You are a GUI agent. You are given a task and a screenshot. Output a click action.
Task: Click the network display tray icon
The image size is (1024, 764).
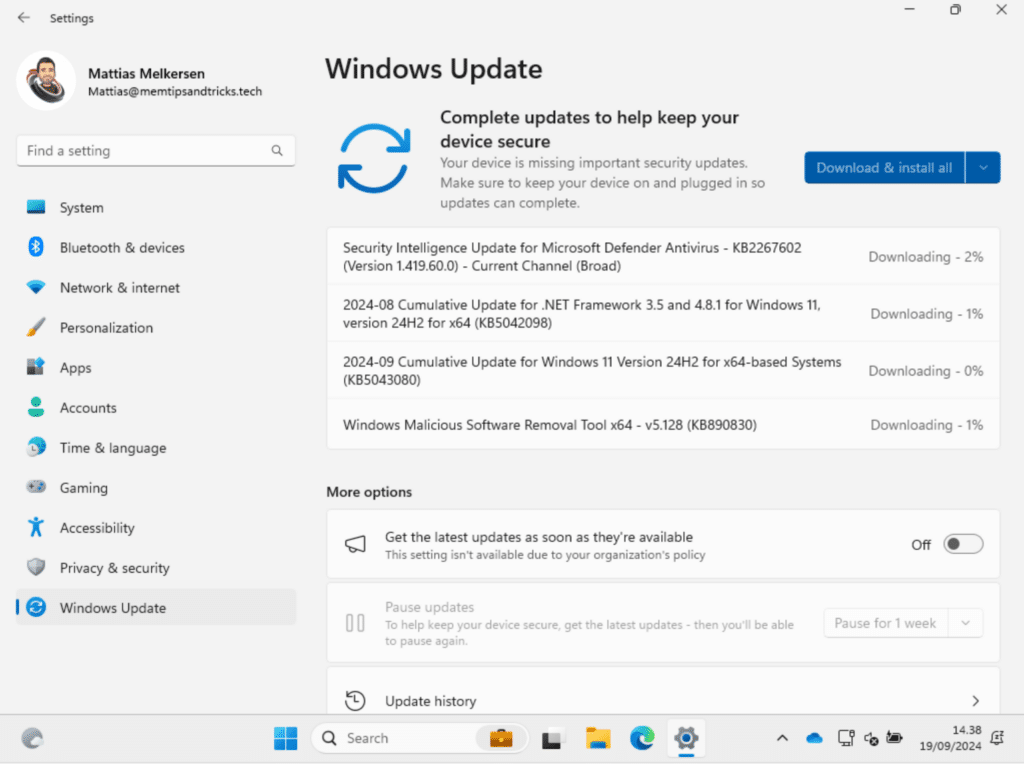(x=846, y=738)
